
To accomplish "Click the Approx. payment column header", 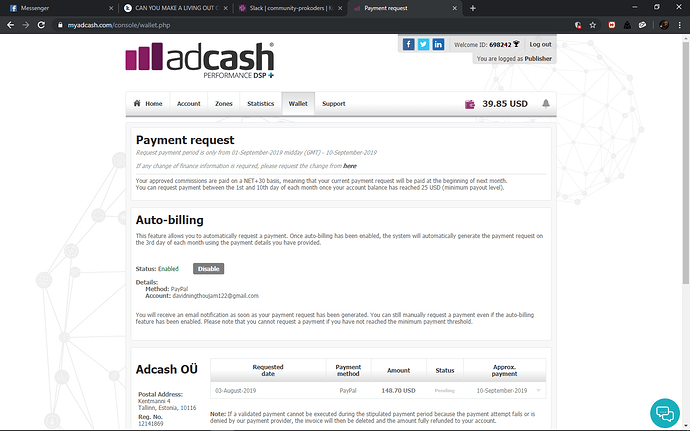I will click(504, 370).
